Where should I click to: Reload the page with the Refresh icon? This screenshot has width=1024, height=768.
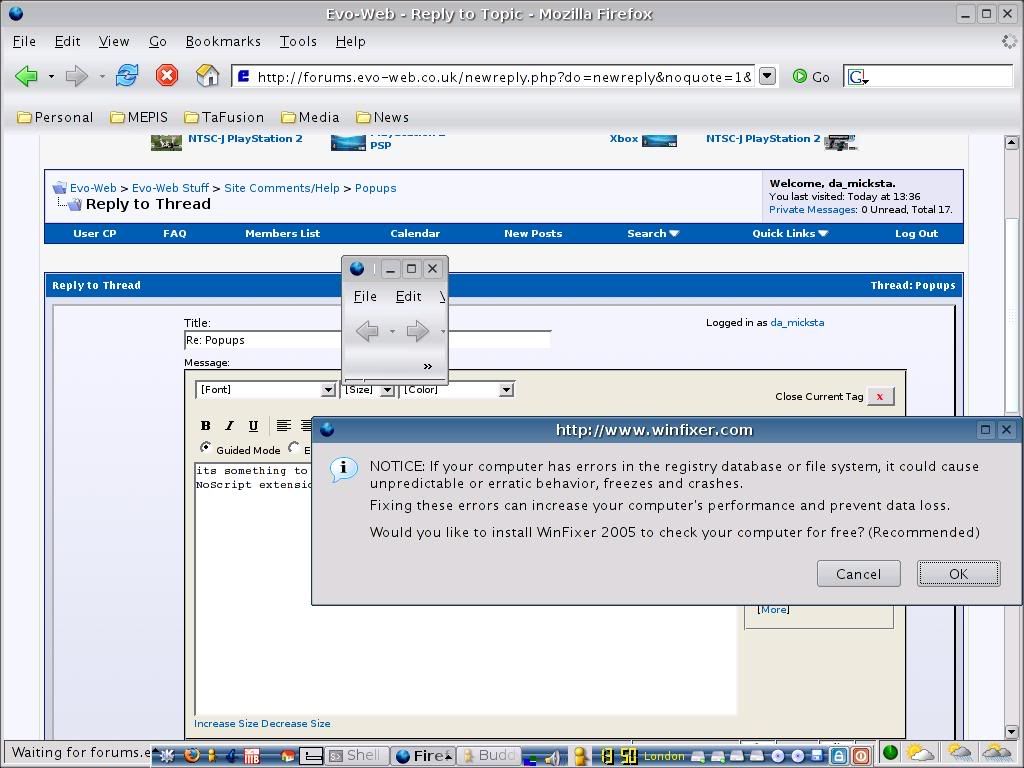127,76
